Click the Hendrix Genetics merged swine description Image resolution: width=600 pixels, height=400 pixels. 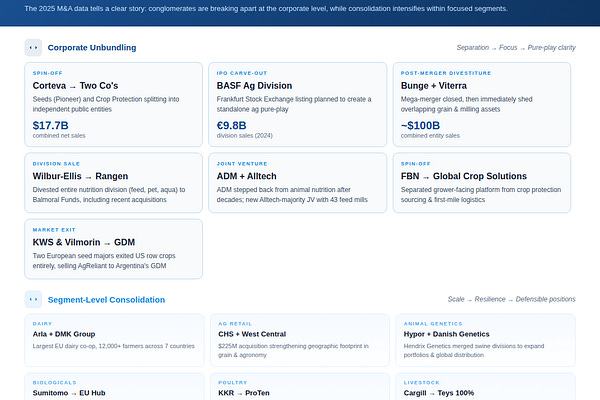(474, 350)
